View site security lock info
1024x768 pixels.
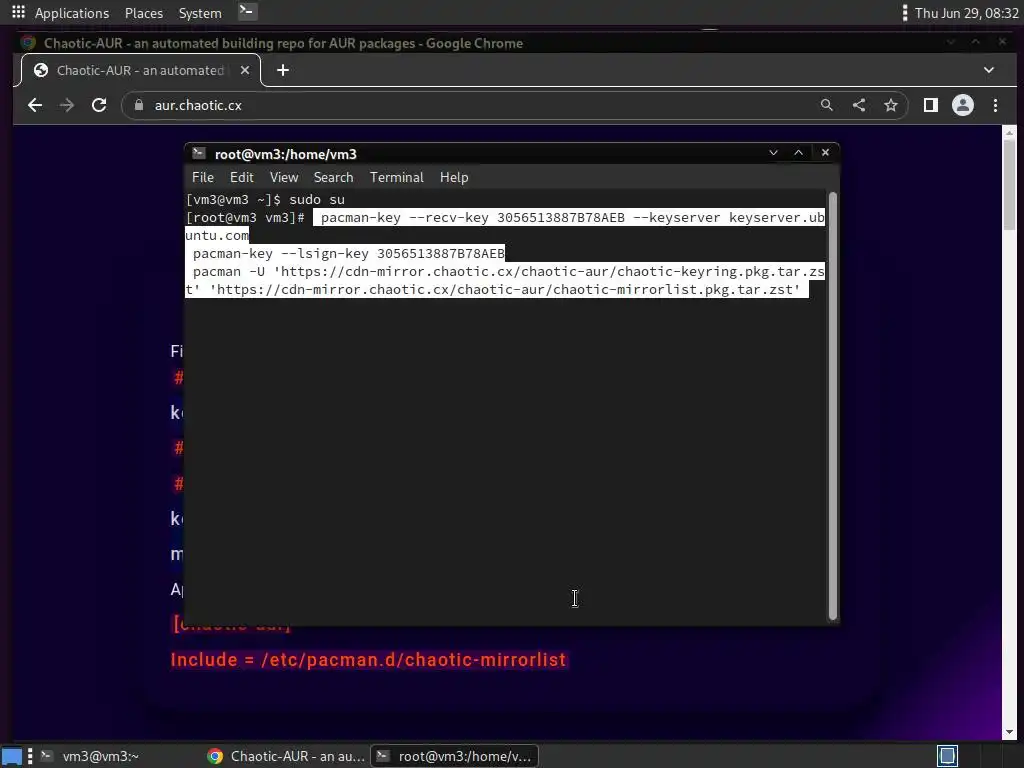pyautogui.click(x=138, y=105)
